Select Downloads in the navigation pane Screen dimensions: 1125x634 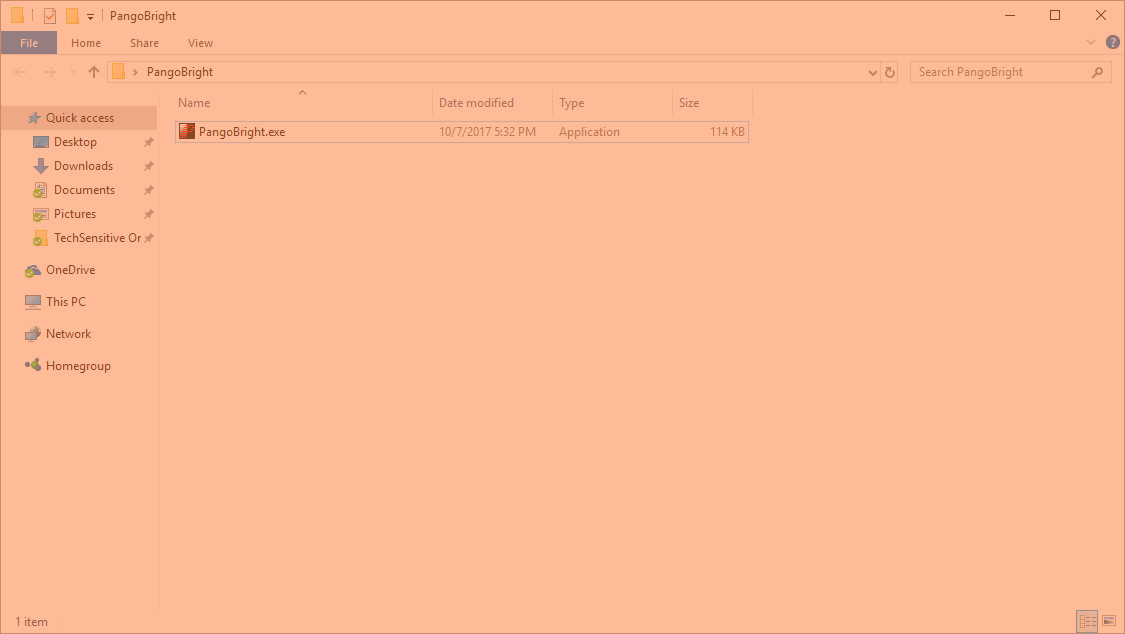pos(83,166)
